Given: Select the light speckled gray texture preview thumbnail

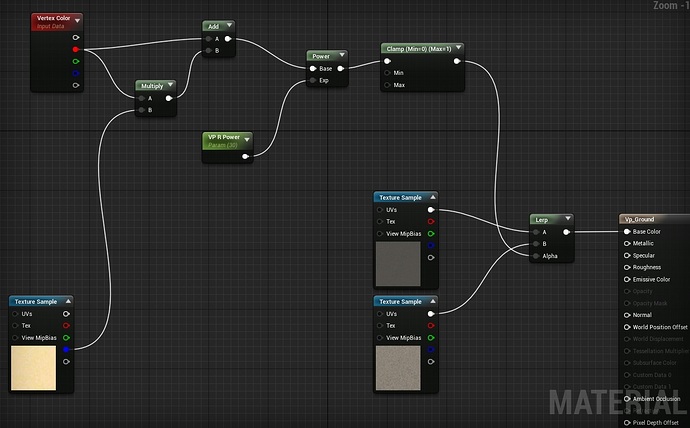Looking at the screenshot, I should [x=398, y=368].
